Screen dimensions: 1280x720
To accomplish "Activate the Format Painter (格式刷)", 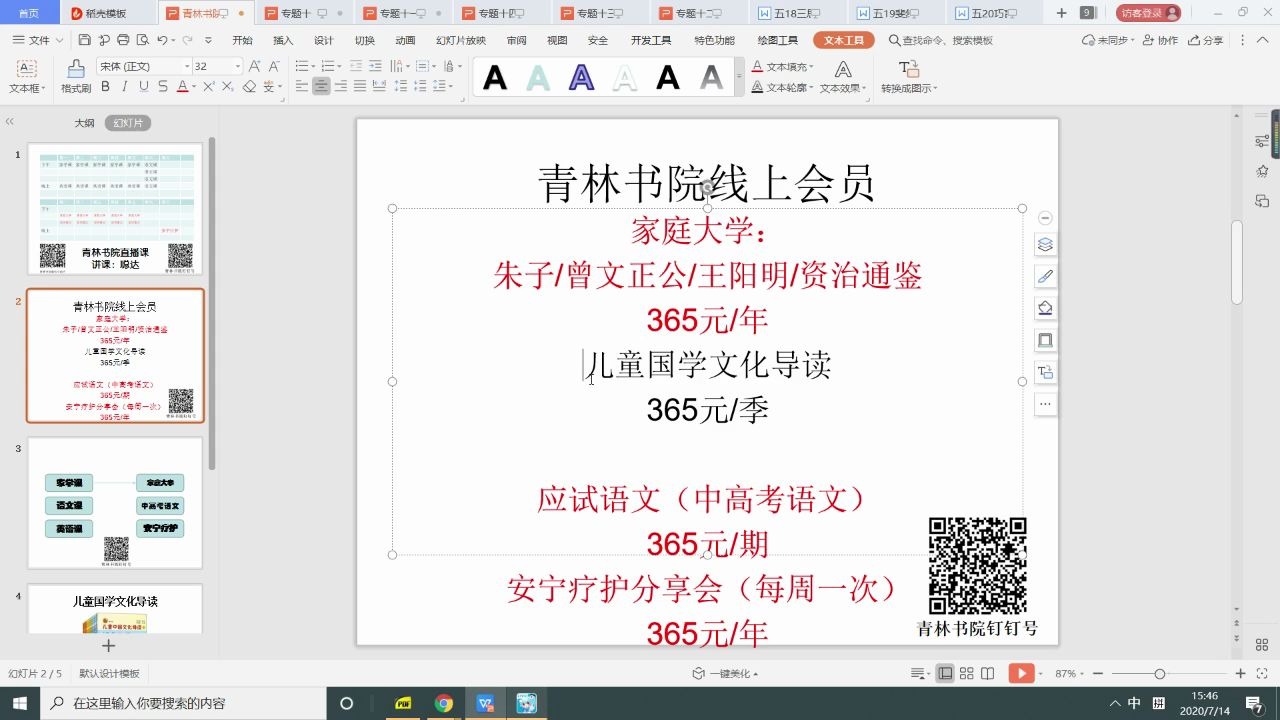I will [76, 78].
